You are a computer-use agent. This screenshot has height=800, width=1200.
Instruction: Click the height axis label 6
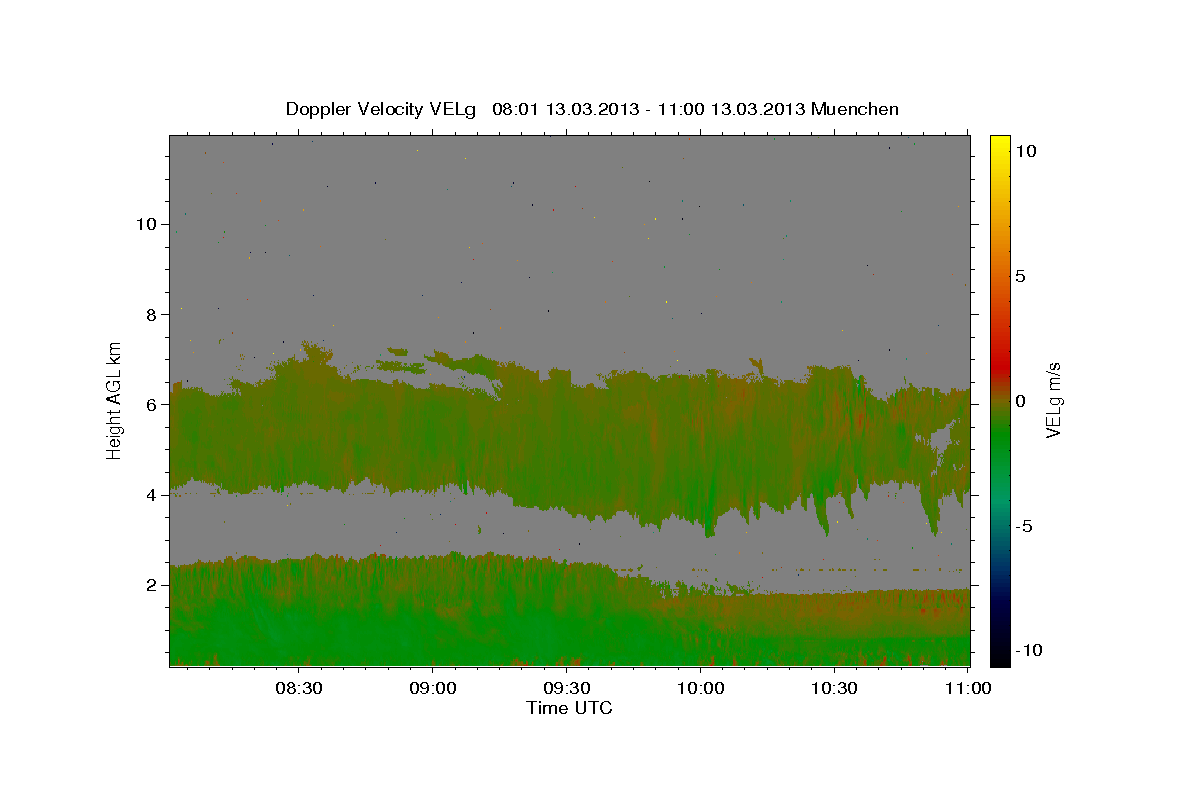pyautogui.click(x=153, y=405)
